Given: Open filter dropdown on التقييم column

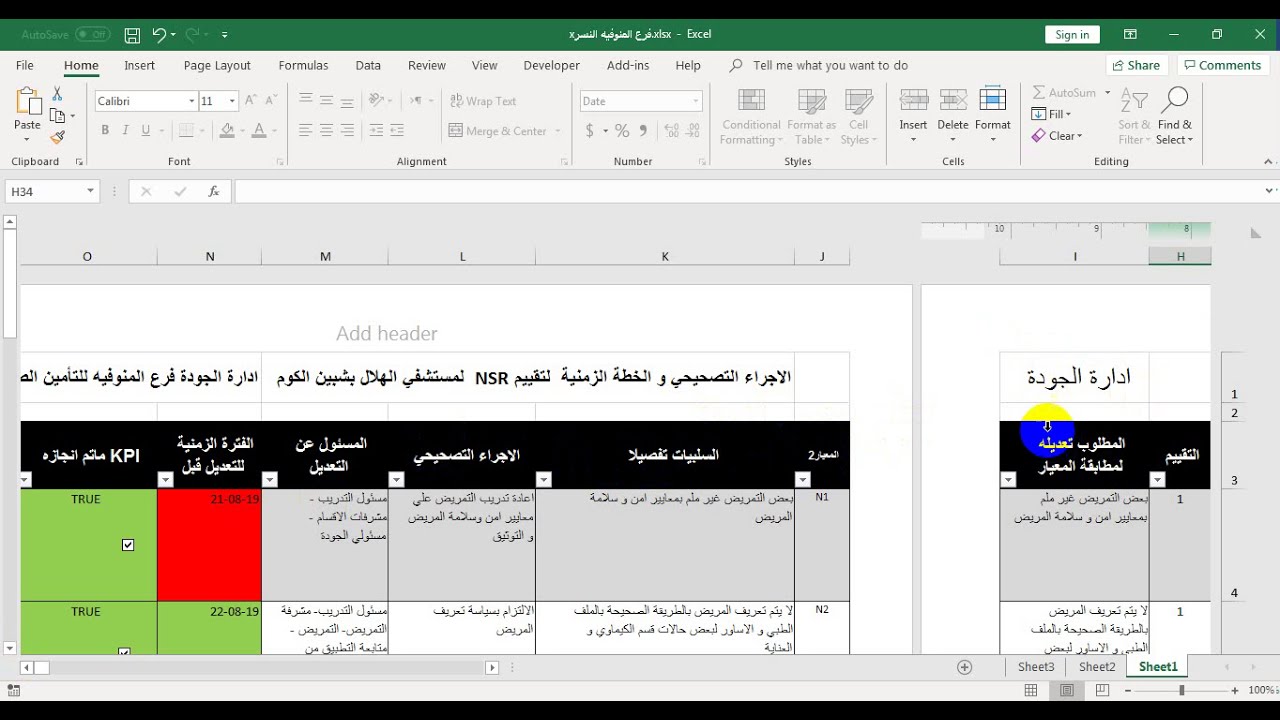Looking at the screenshot, I should click(1157, 480).
